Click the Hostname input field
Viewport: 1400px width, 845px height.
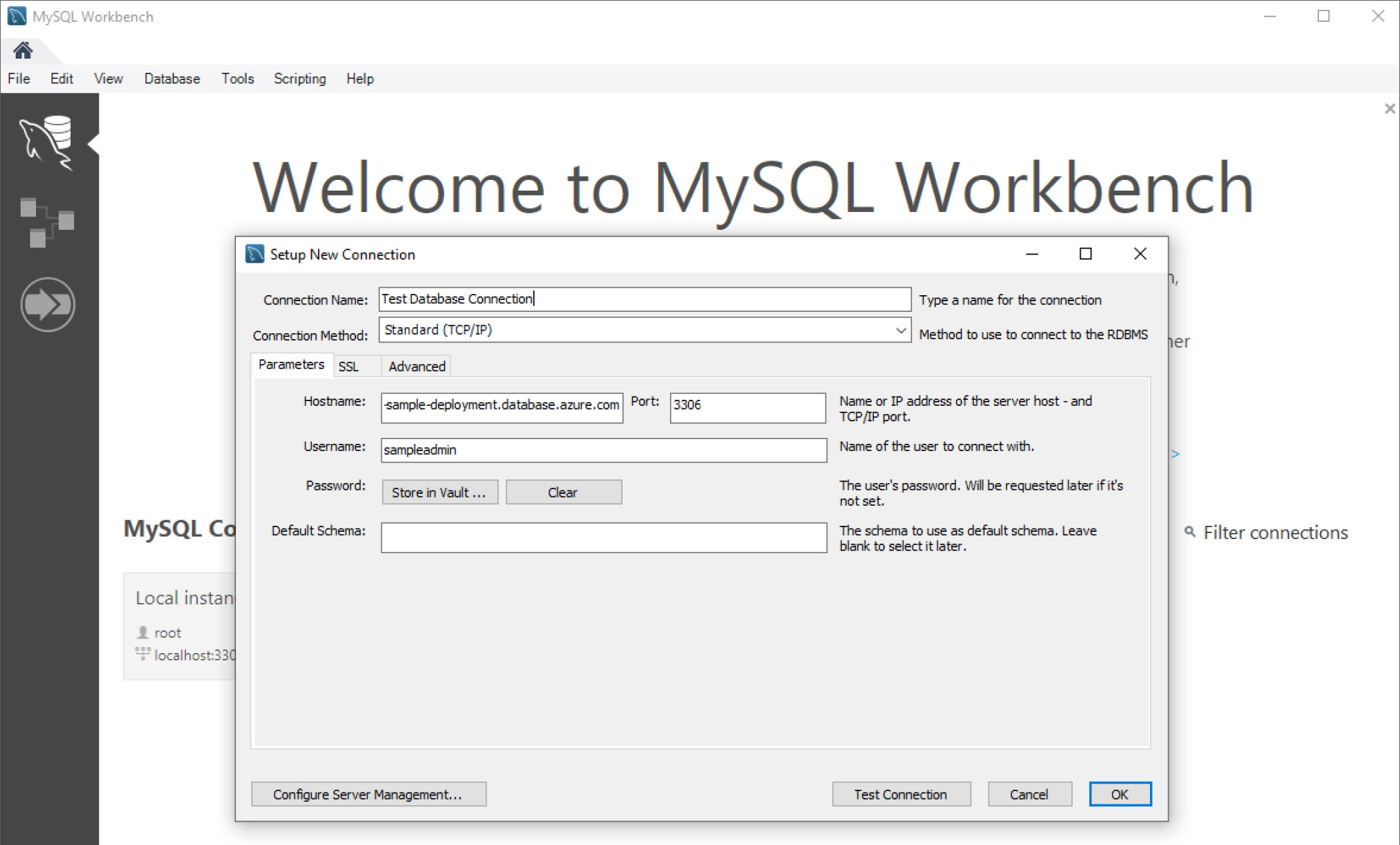point(502,407)
